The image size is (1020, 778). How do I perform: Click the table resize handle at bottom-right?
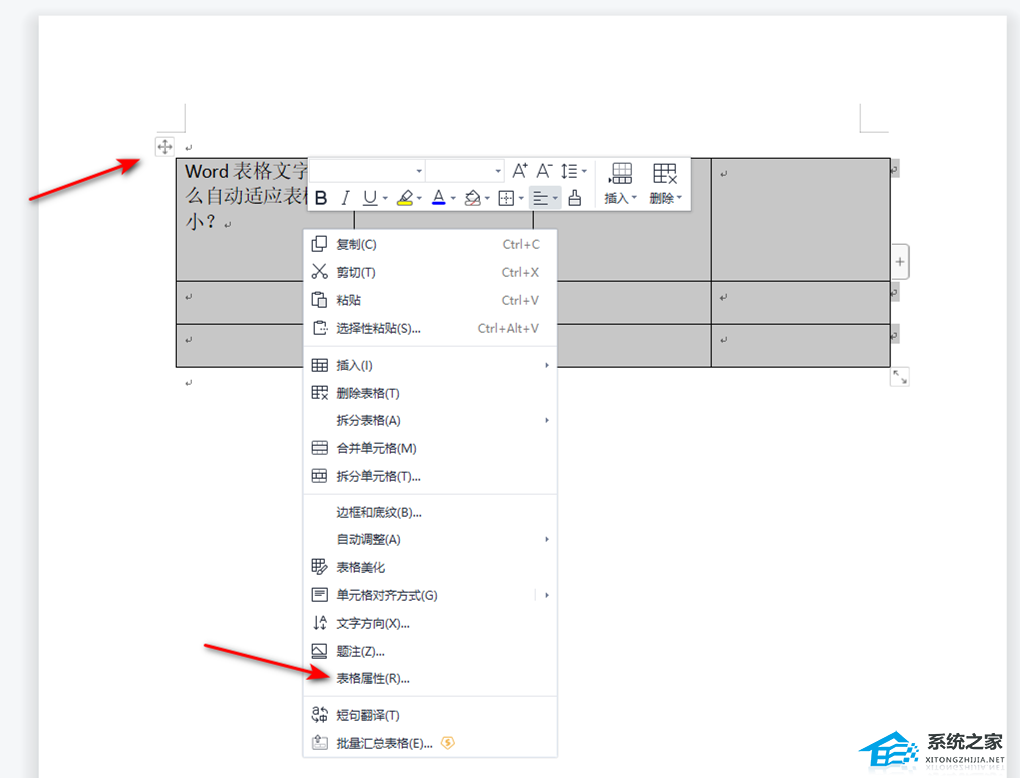tap(900, 376)
